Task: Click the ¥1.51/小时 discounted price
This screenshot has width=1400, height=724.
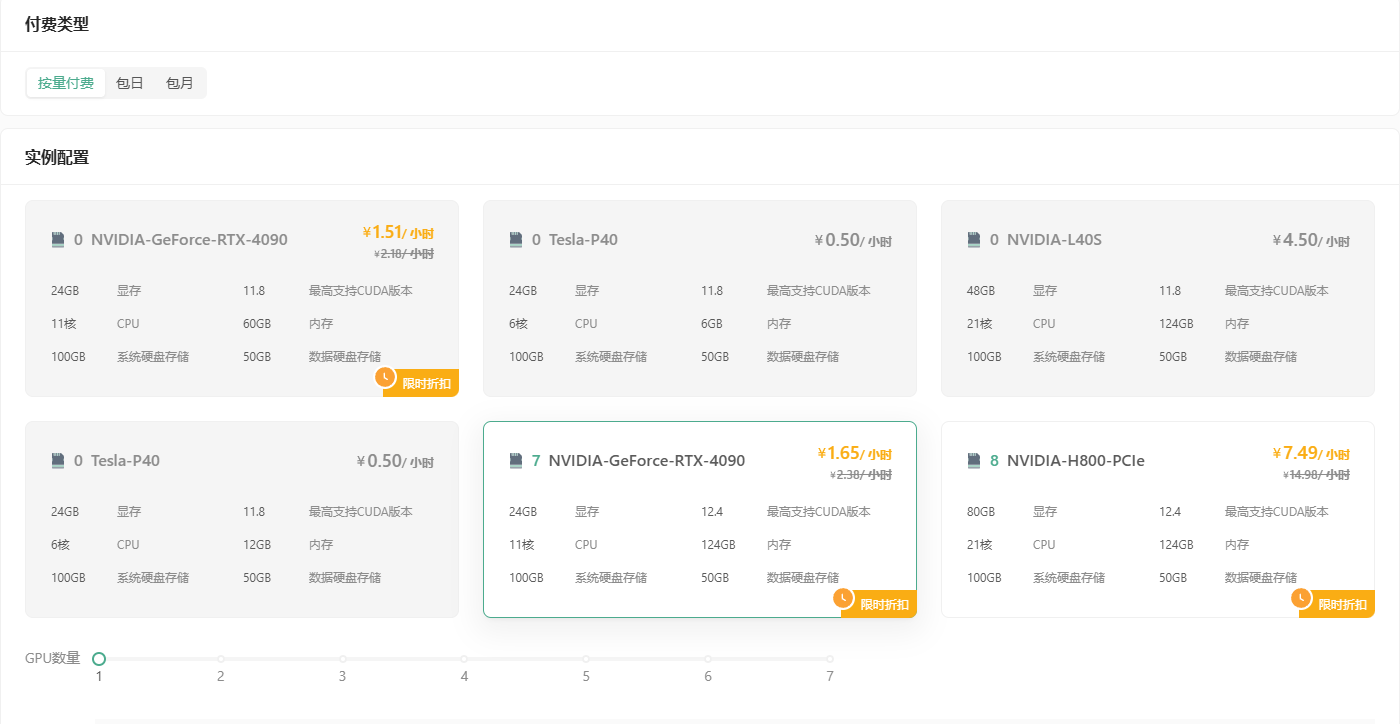Action: [x=397, y=232]
